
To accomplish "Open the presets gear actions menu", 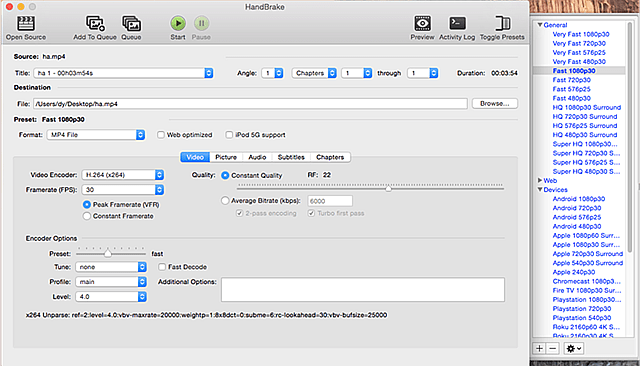I will click(x=573, y=348).
